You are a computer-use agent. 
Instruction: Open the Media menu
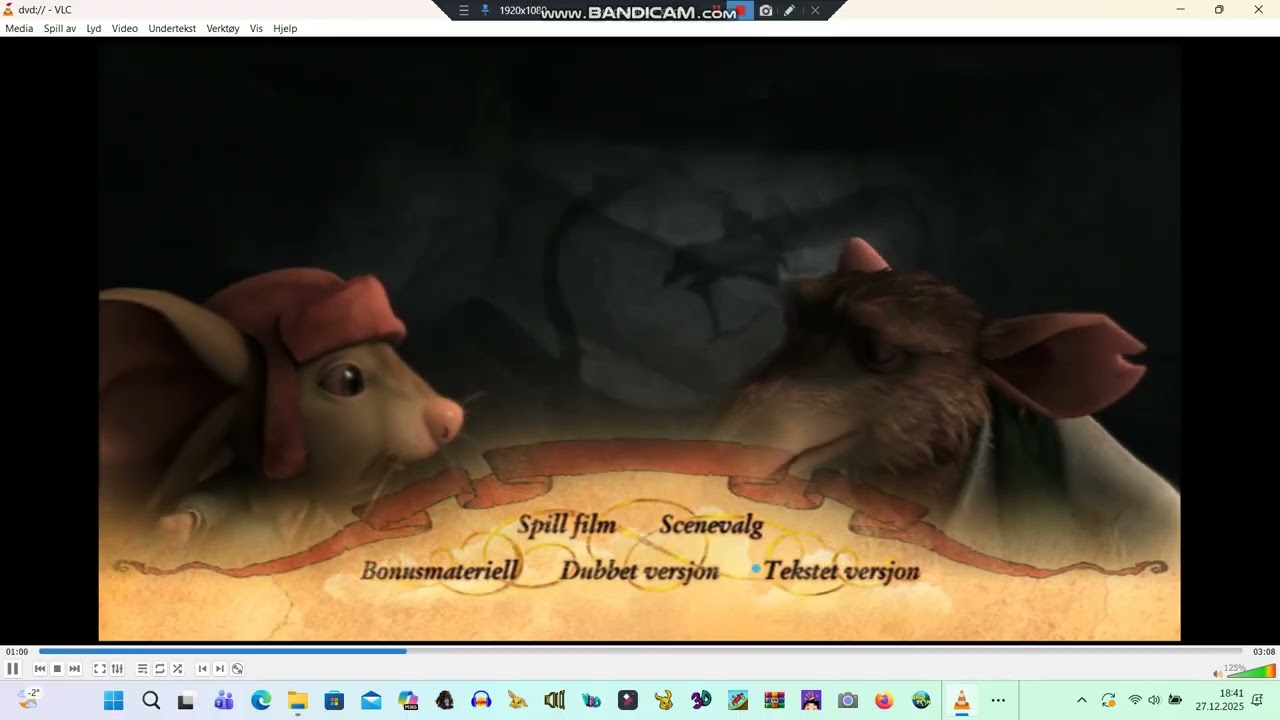click(19, 28)
